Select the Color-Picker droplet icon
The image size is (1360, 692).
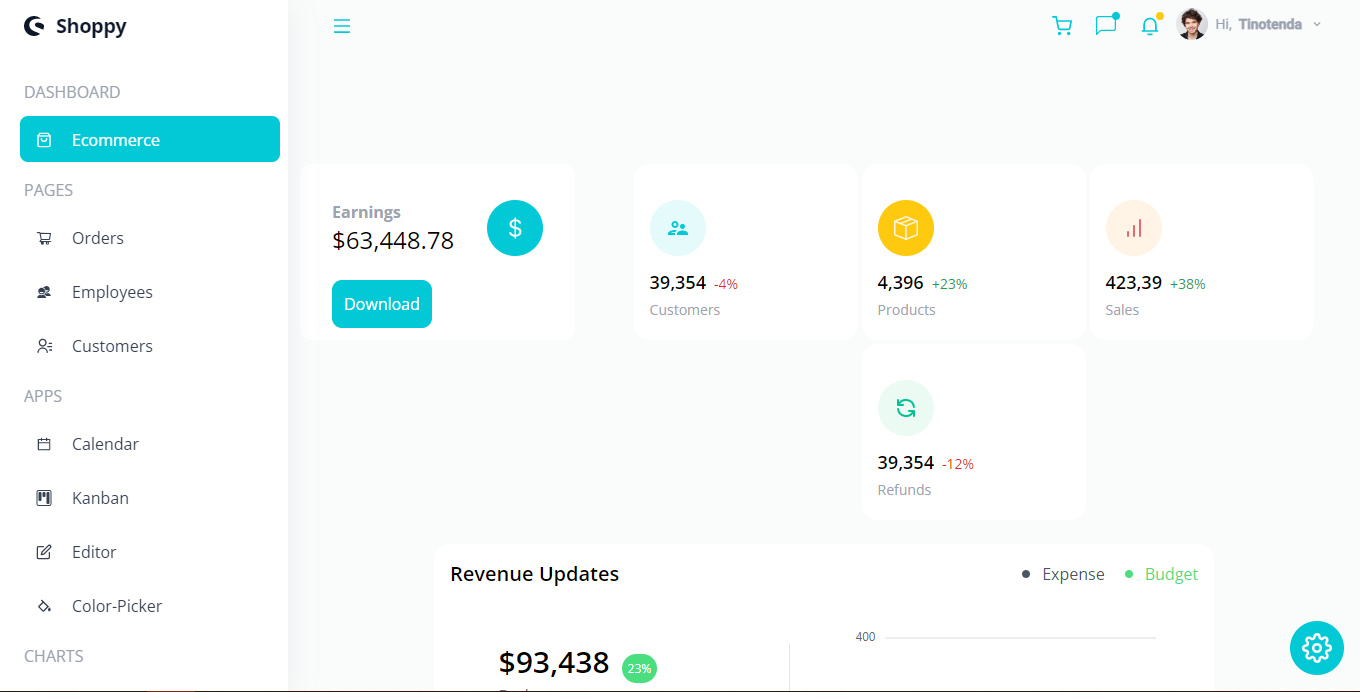43,605
